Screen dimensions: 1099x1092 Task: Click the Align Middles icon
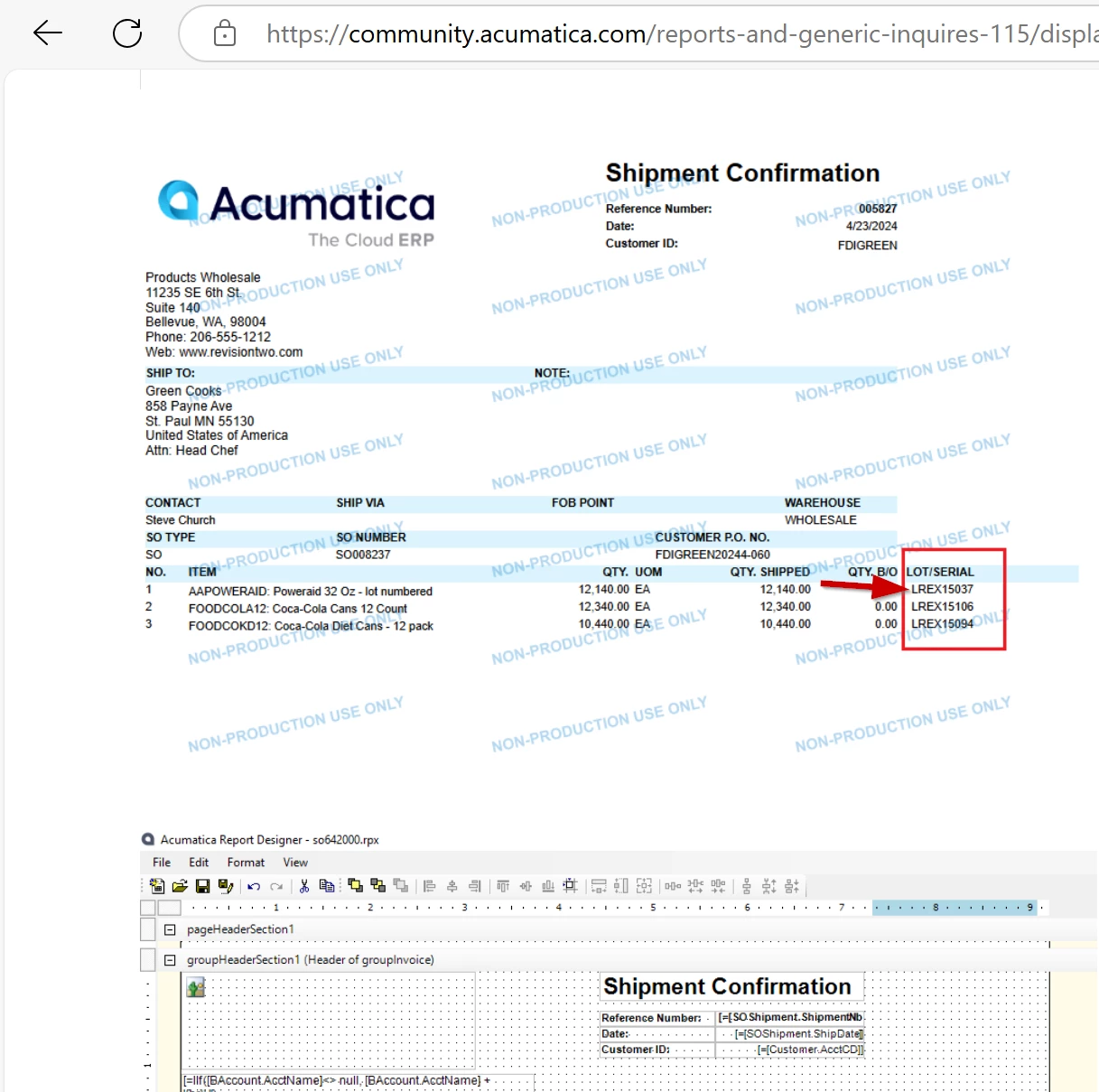point(526,886)
